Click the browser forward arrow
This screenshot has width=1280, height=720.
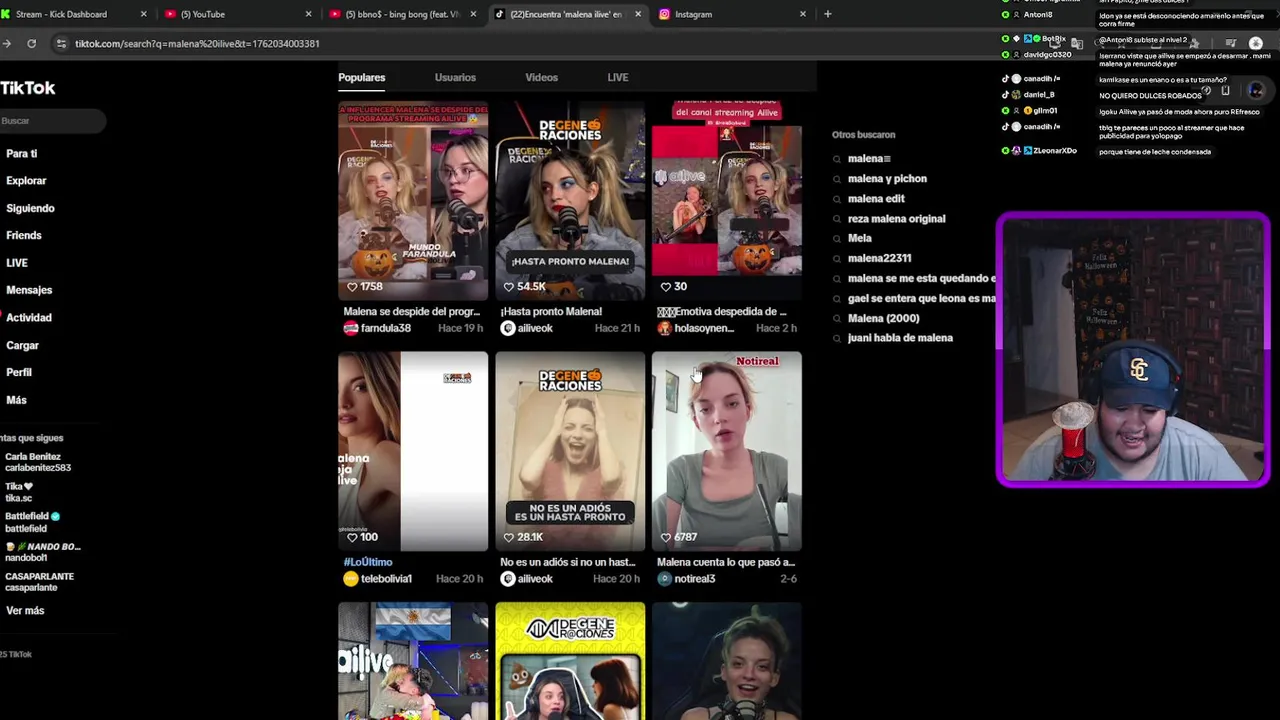pos(7,43)
